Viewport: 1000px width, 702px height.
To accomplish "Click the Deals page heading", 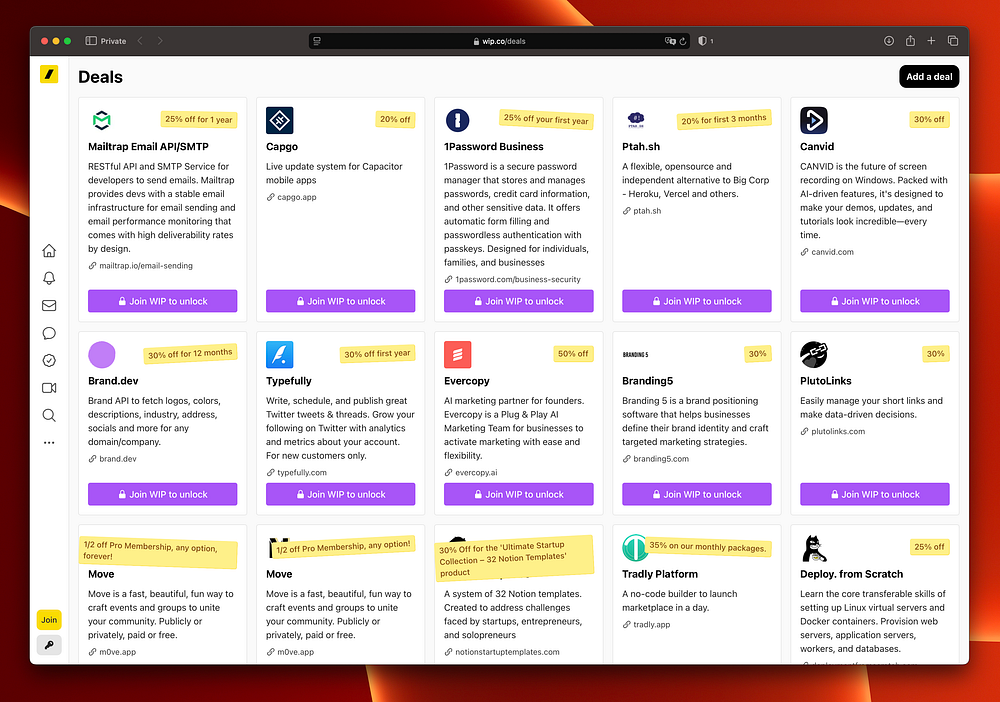I will 100,77.
